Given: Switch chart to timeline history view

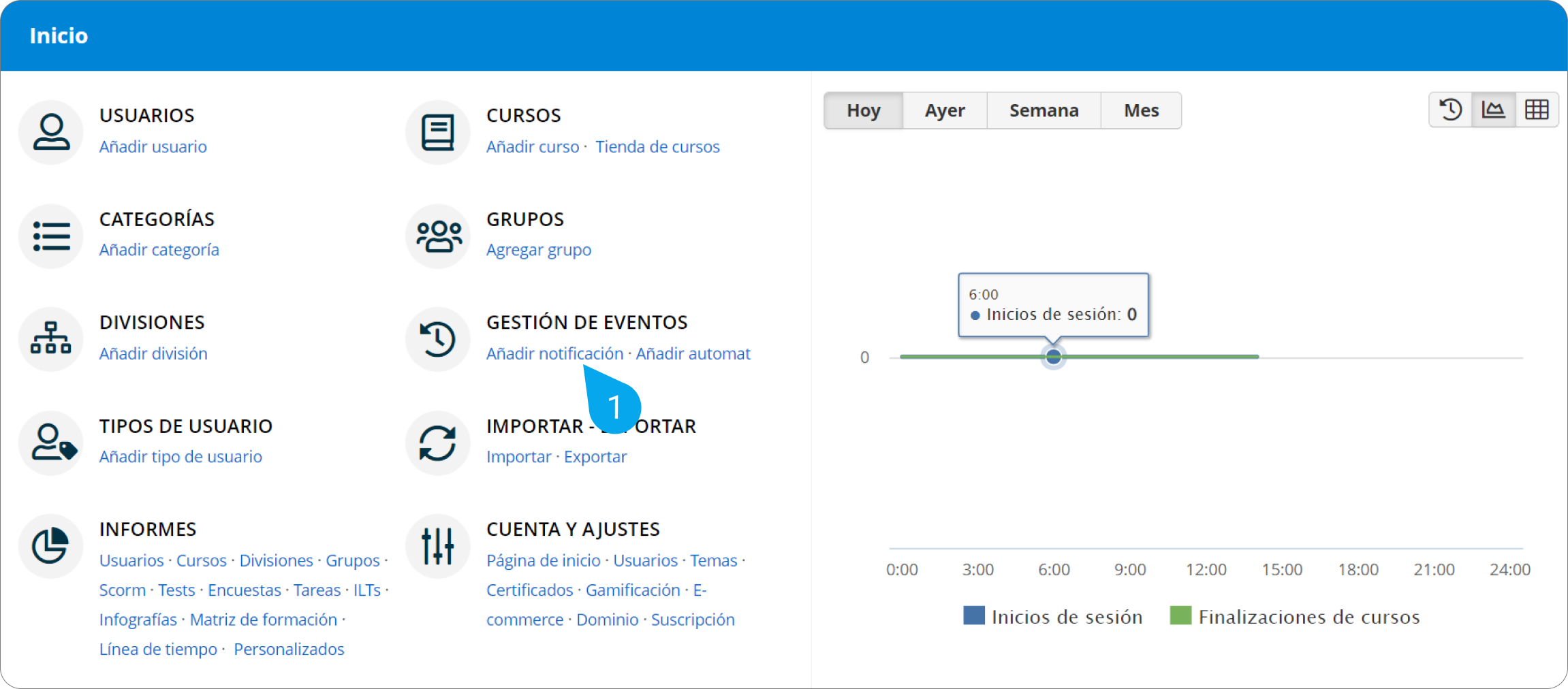Looking at the screenshot, I should pos(1450,110).
